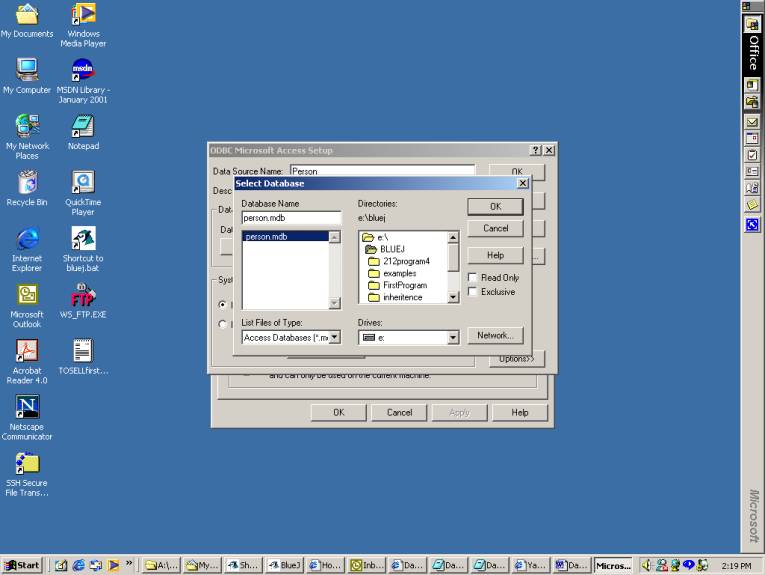Screen dimensions: 765x575
Task: Click Help in Select Database dialog
Action: (x=495, y=255)
